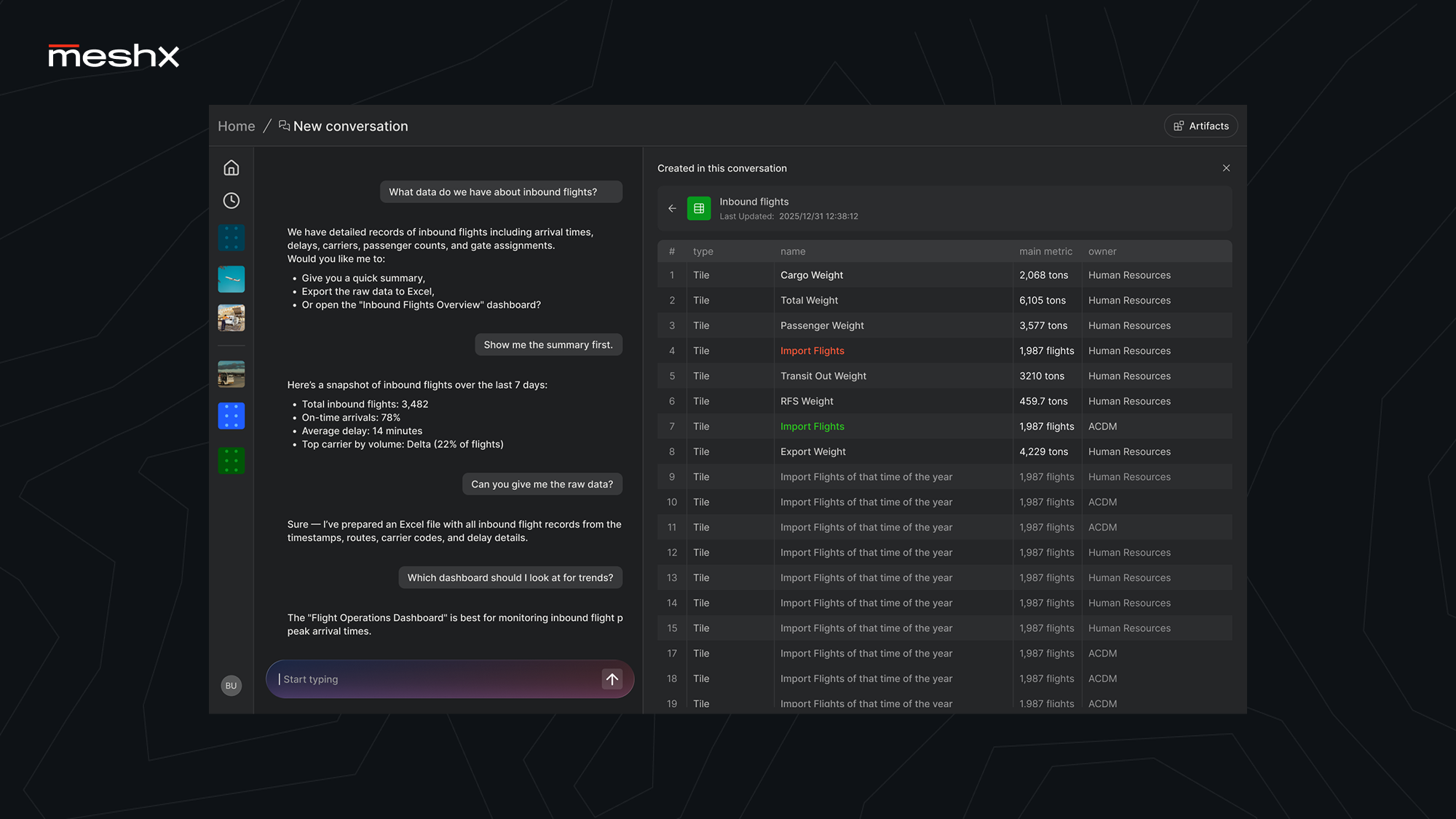Click the 'Show me the summary first.' message

pyautogui.click(x=548, y=345)
